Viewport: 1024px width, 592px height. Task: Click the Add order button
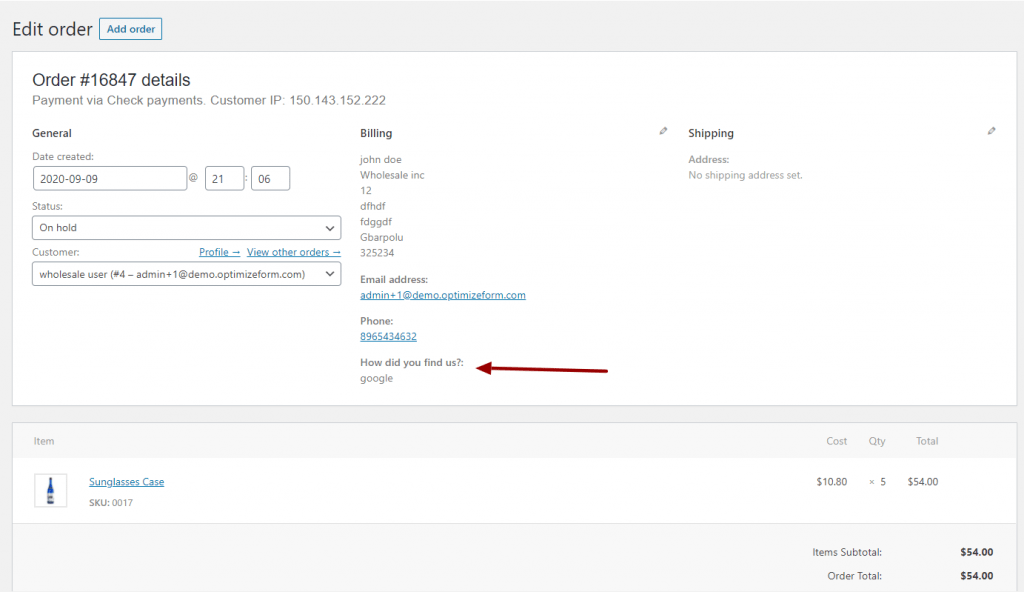pyautogui.click(x=131, y=29)
